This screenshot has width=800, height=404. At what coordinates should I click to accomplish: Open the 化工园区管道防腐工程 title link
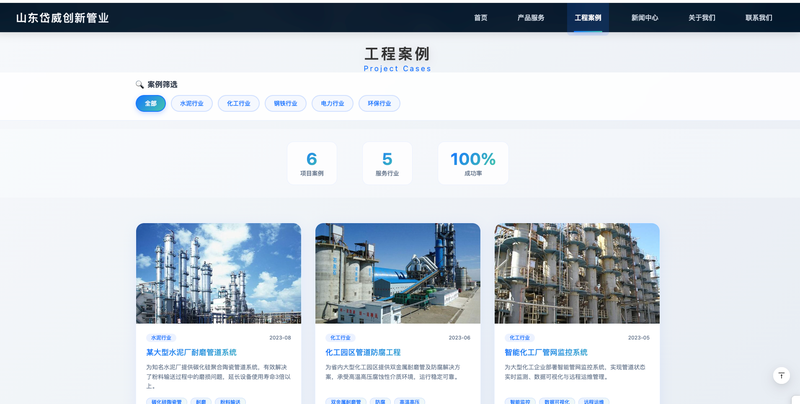[363, 352]
